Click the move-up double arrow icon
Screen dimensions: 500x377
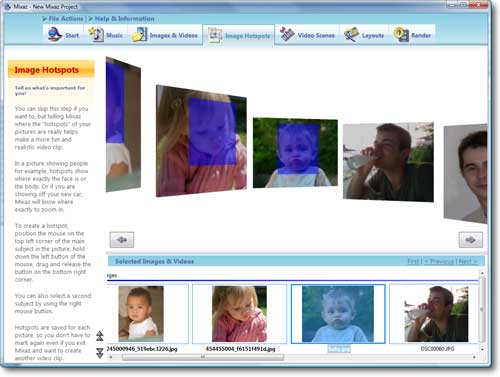tap(100, 336)
